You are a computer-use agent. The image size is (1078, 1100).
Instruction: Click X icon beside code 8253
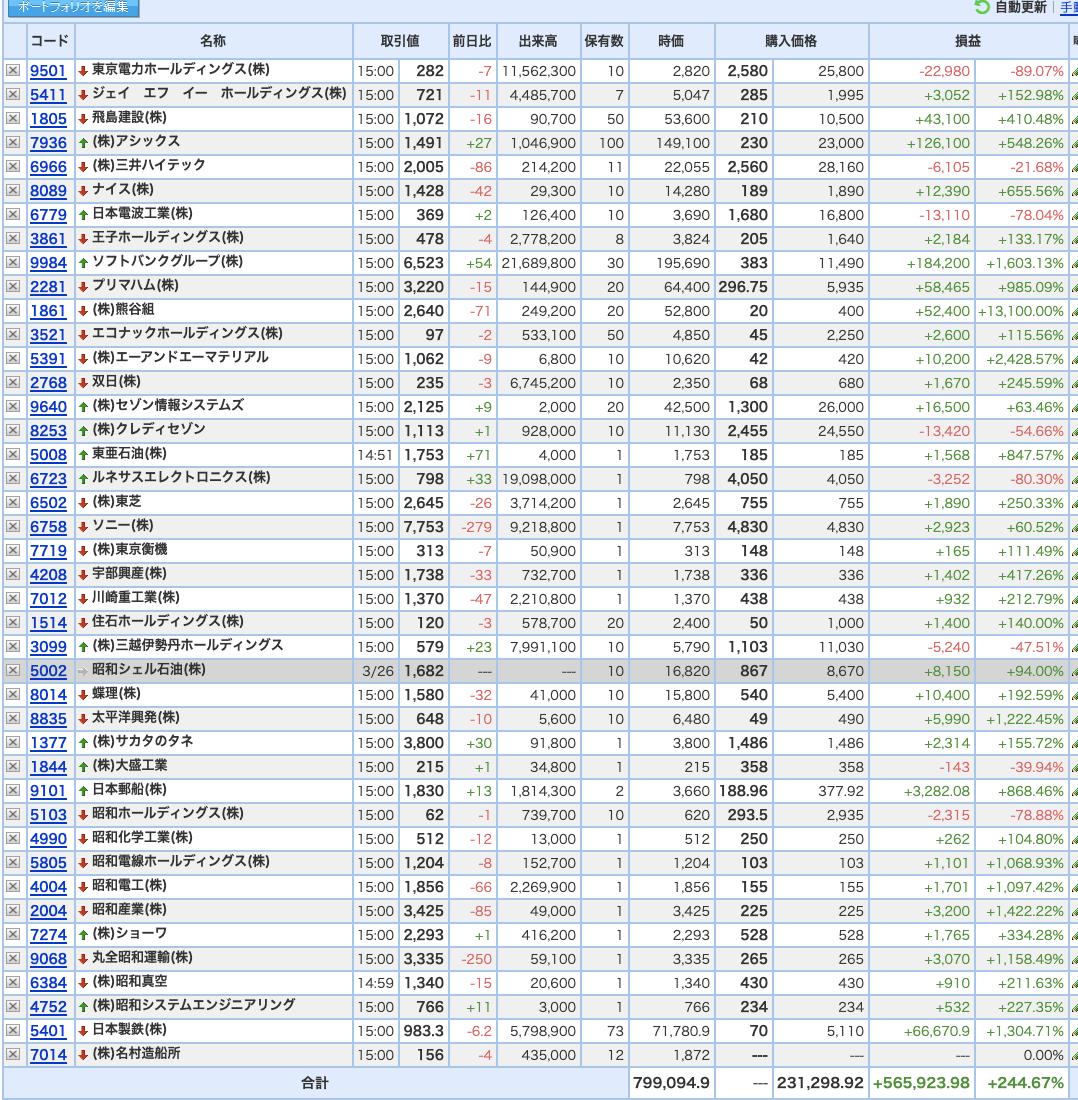point(13,430)
